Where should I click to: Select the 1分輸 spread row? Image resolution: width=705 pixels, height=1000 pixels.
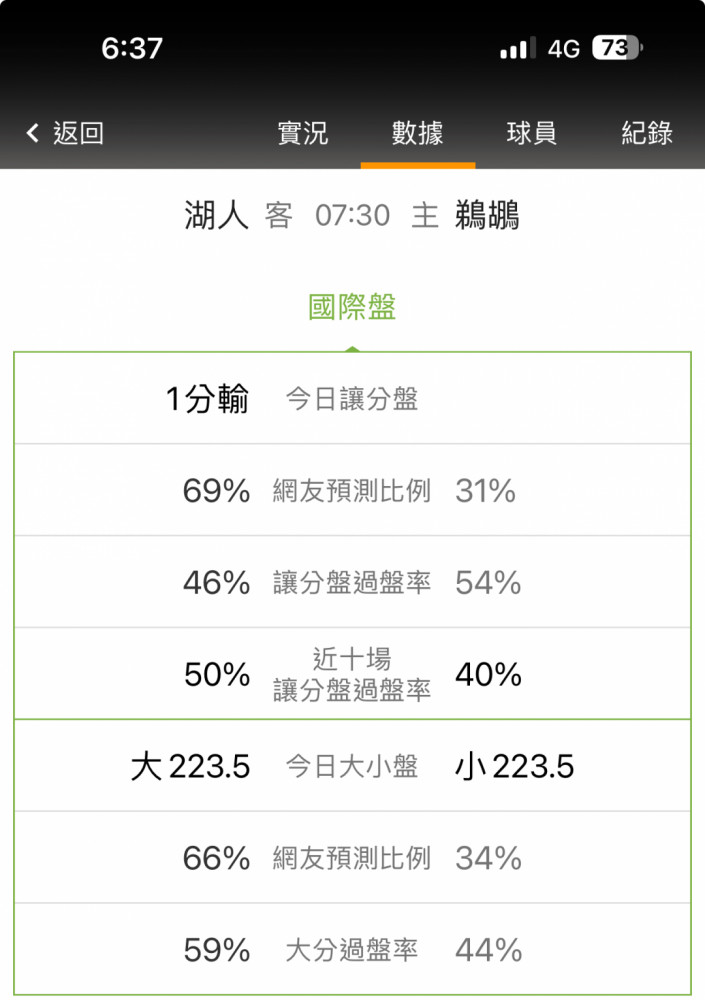(x=352, y=398)
